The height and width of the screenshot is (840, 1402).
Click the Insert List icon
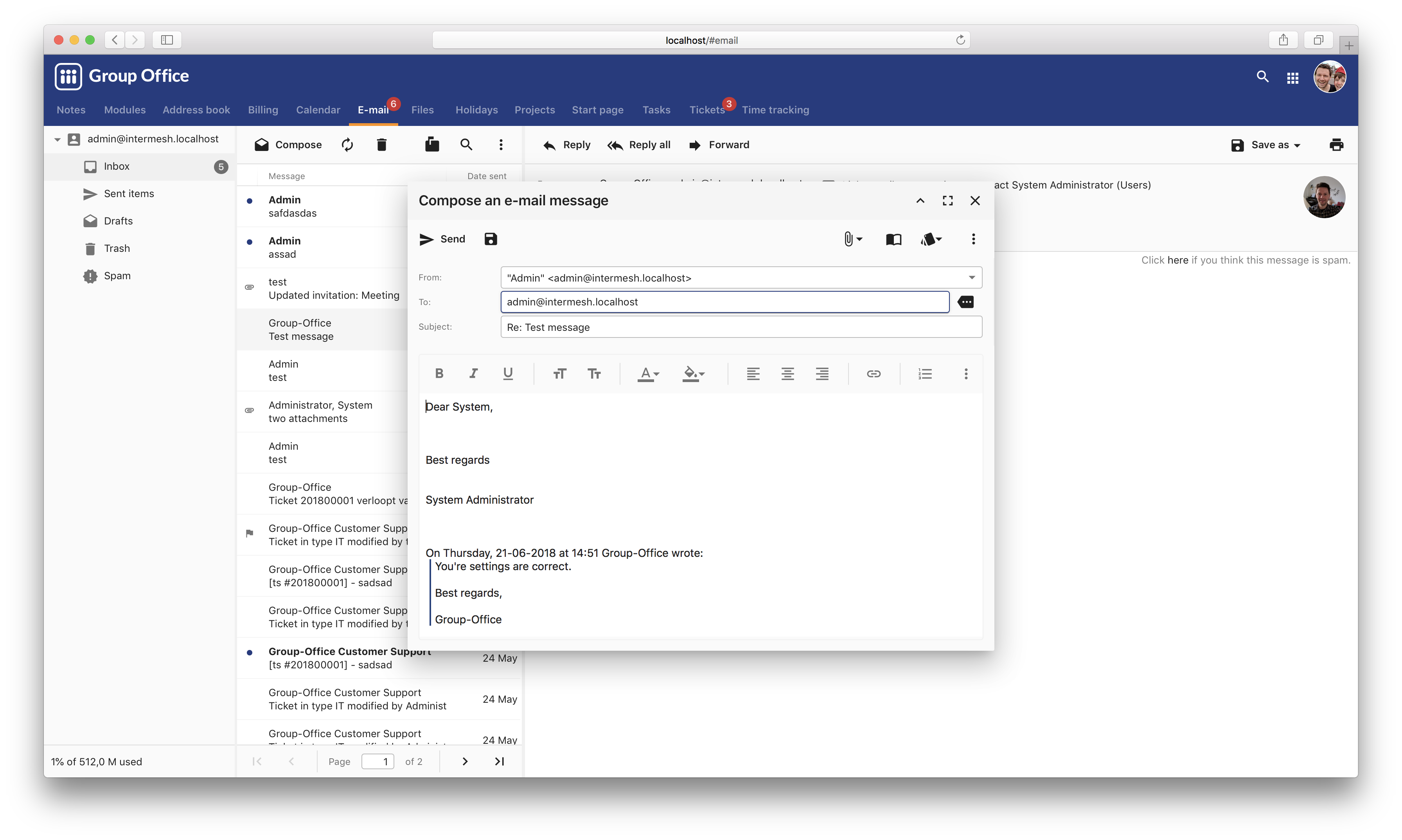click(x=924, y=374)
